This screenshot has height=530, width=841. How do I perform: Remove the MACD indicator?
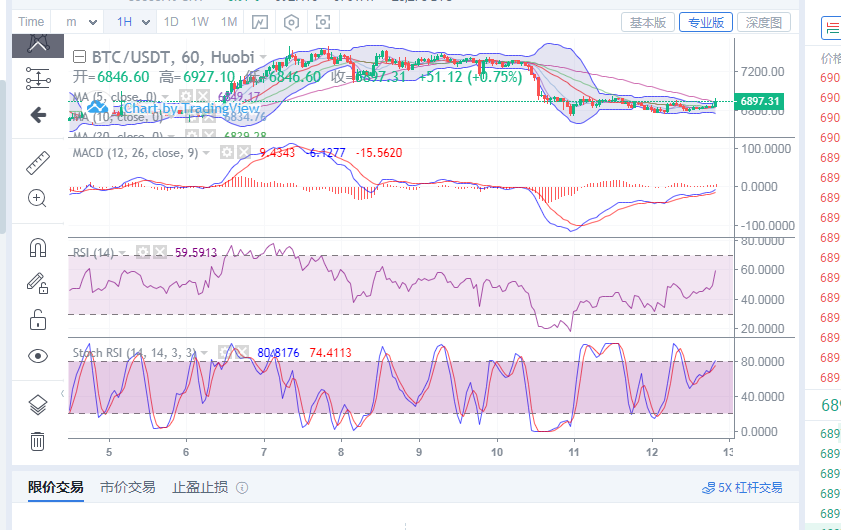pos(244,153)
